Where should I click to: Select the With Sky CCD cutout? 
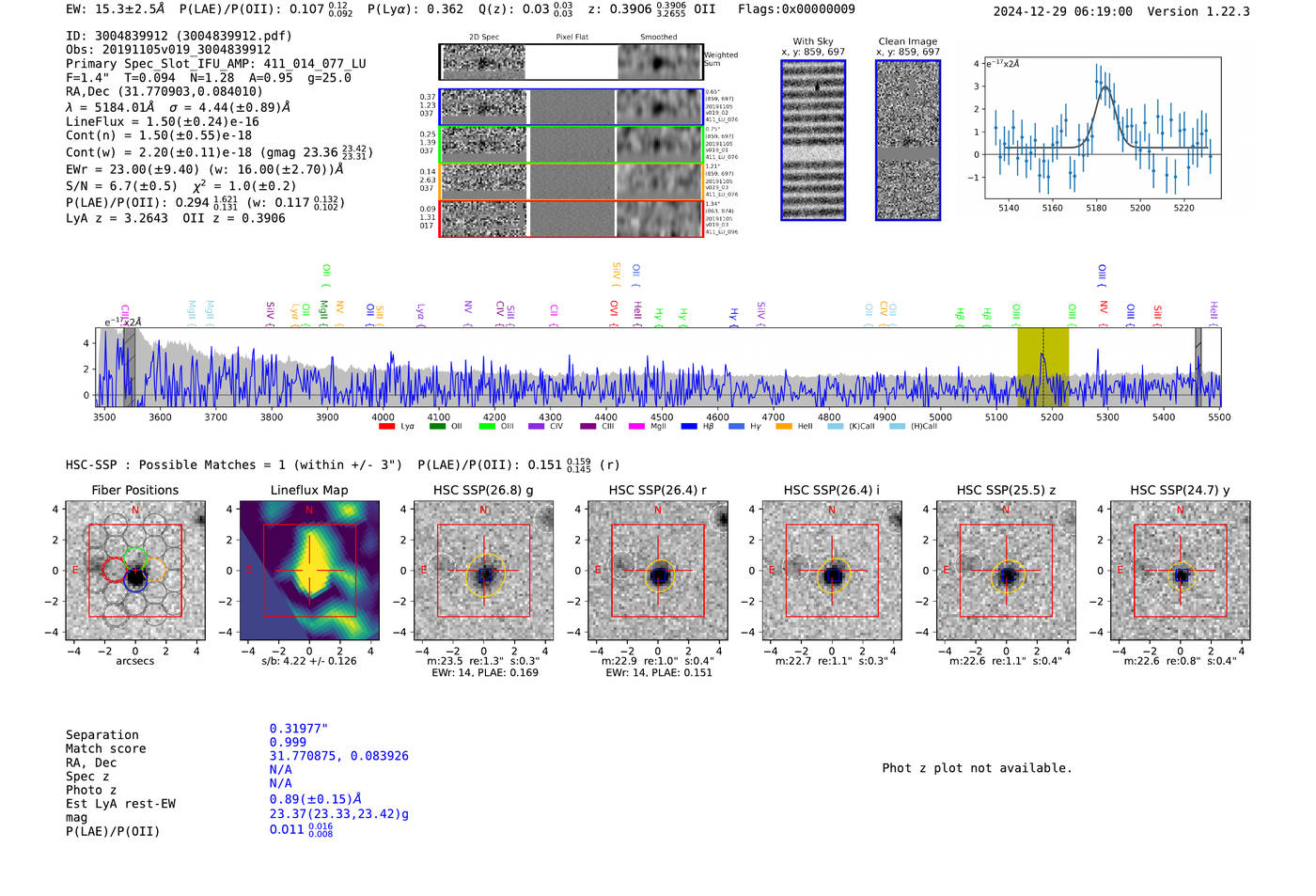click(813, 140)
